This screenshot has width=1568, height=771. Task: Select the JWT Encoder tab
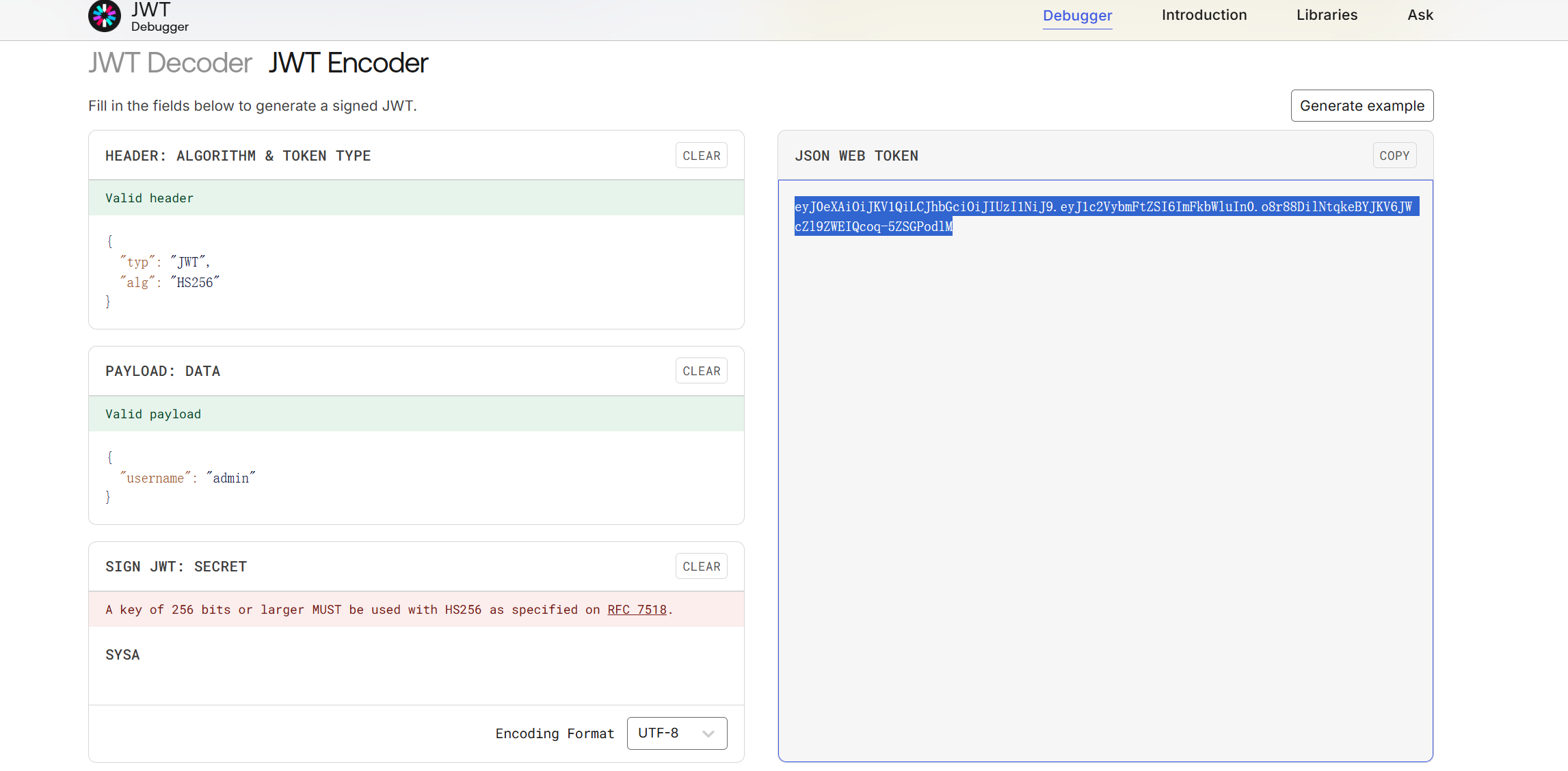click(x=347, y=63)
